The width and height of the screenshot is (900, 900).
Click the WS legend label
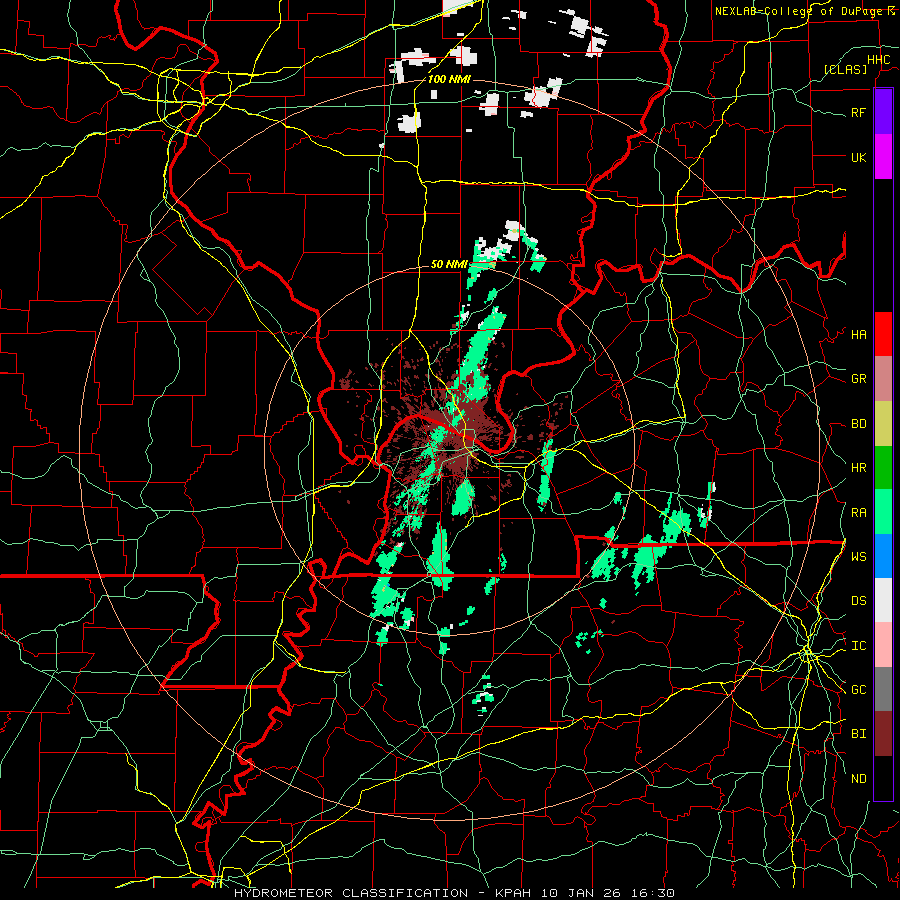coord(858,556)
